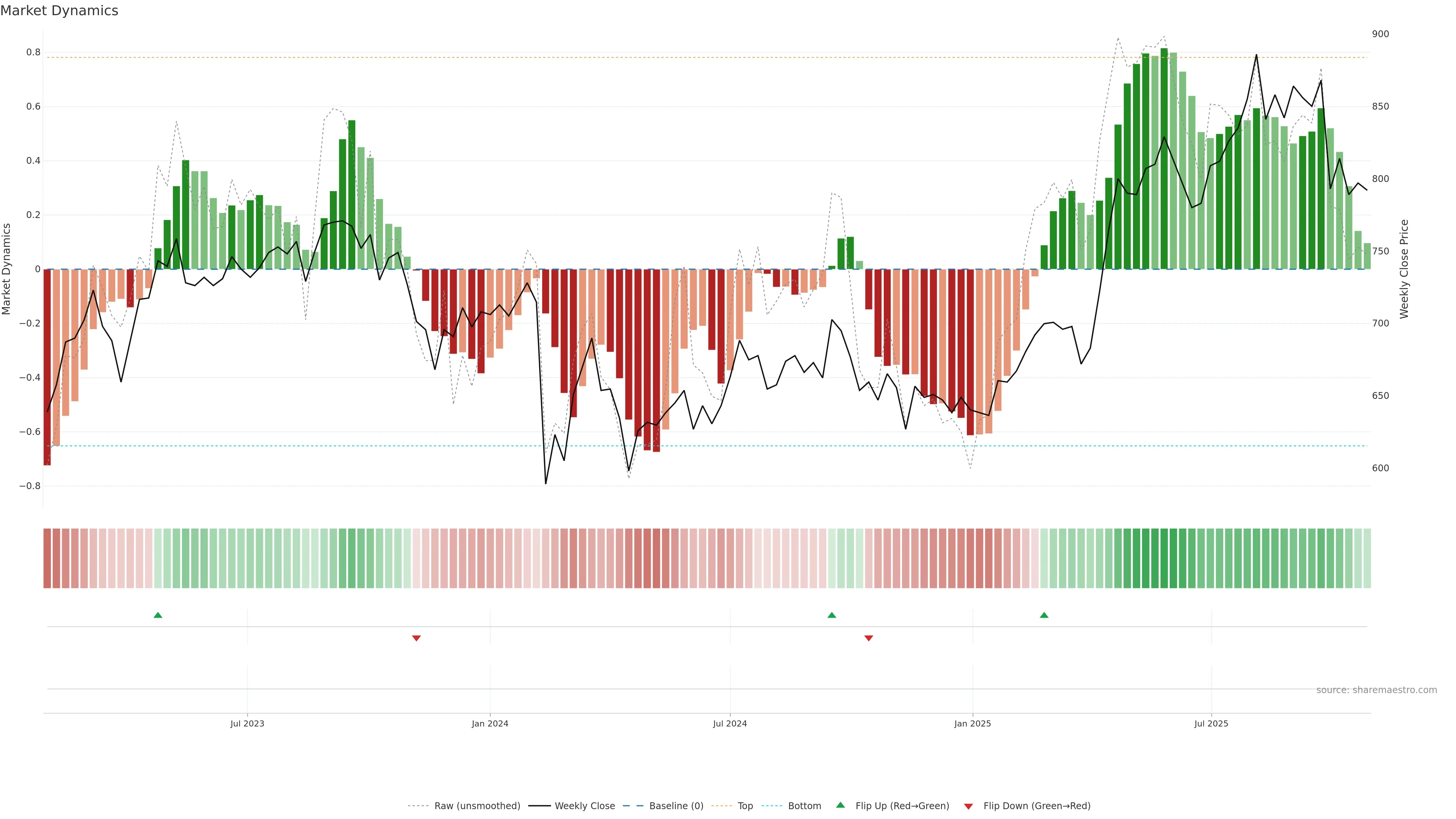Select the Jul 2023 x-axis label
The width and height of the screenshot is (1456, 819).
click(247, 723)
